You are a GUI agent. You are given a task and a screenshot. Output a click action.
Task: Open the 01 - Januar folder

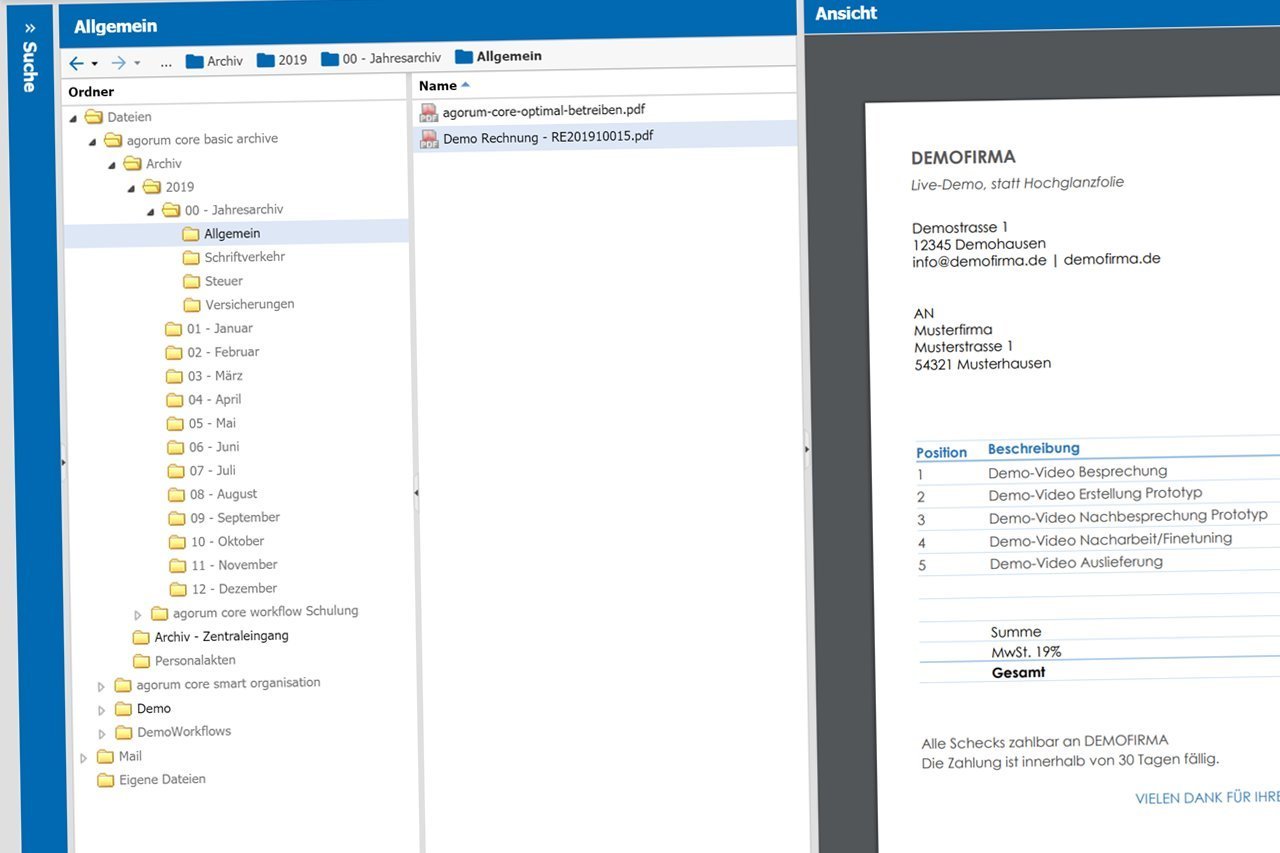click(x=220, y=328)
